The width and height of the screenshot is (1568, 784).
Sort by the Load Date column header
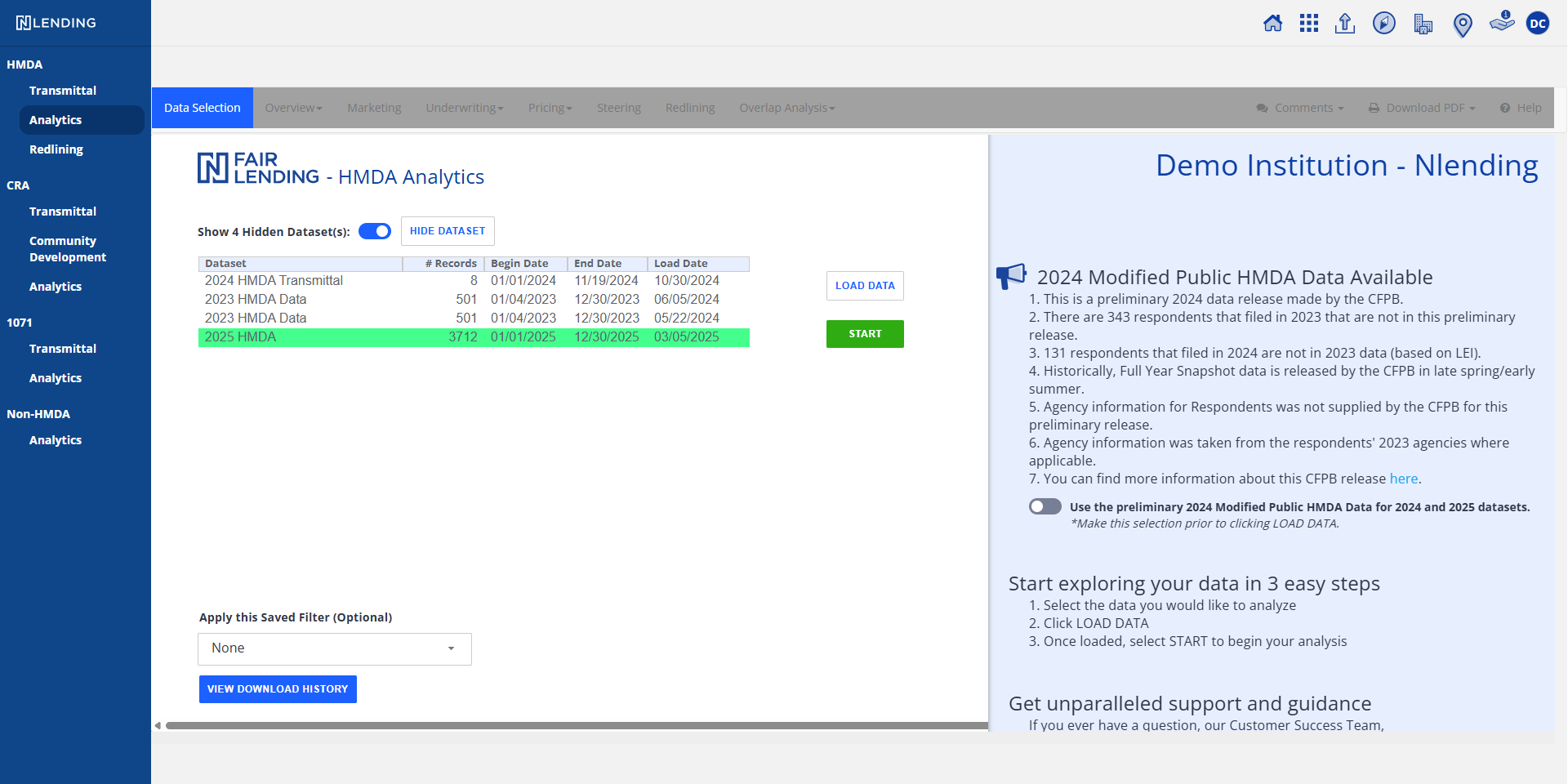tap(698, 264)
